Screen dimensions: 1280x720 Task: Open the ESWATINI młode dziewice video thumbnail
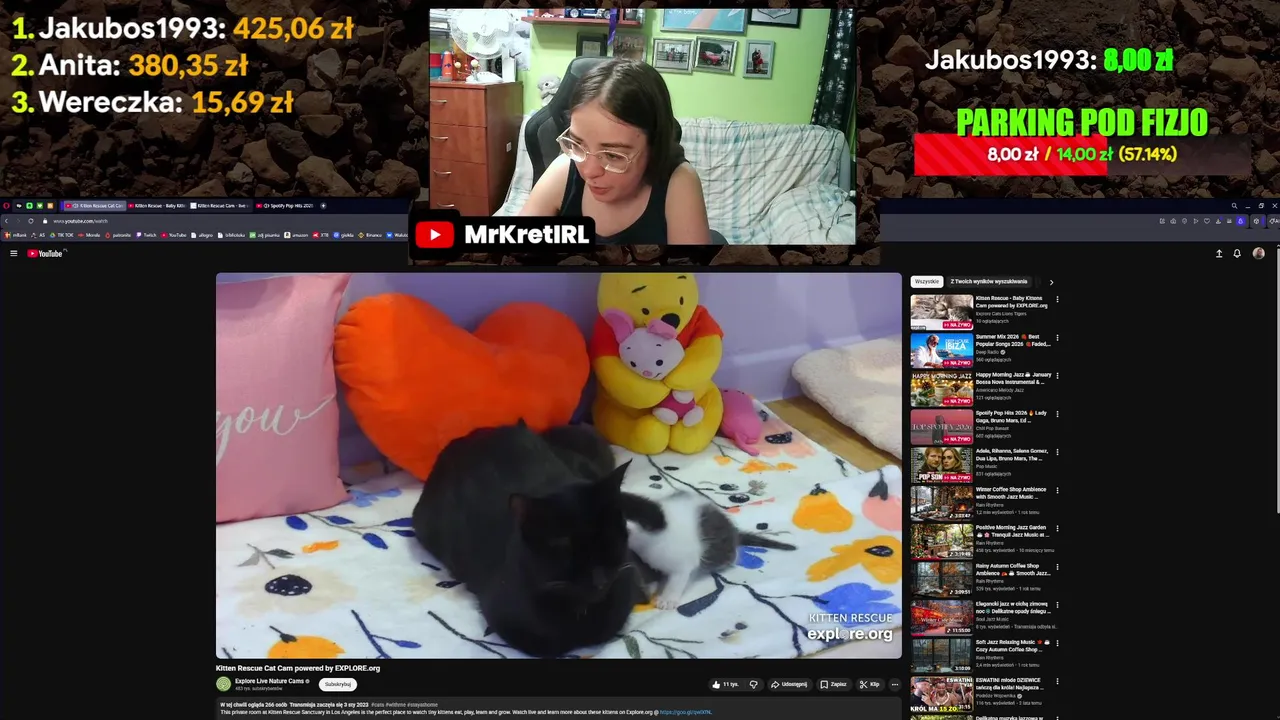coord(941,694)
